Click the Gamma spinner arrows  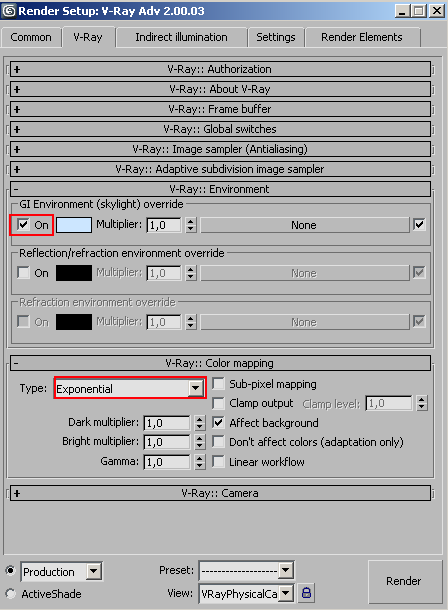200,462
